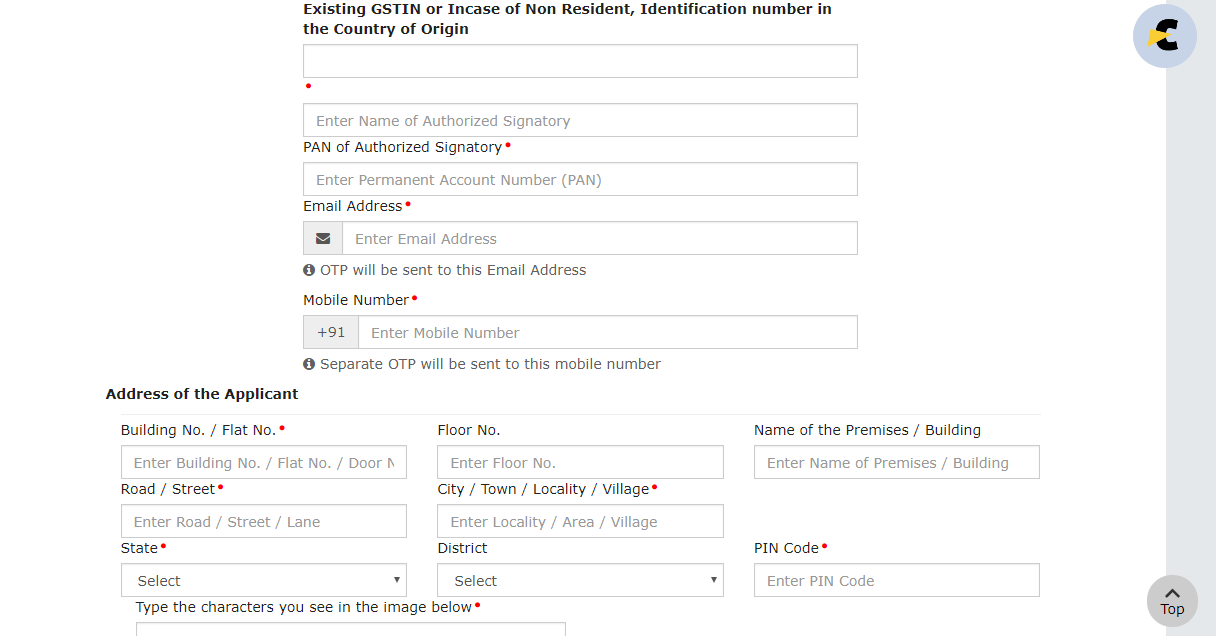Viewport: 1216px width, 636px height.
Task: Click the Road / Street / Lane field
Action: pos(264,522)
